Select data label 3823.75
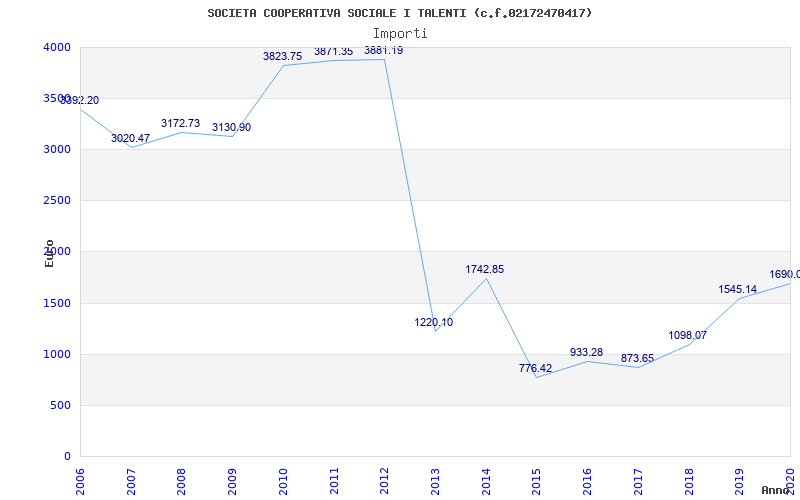This screenshot has width=800, height=500. point(283,57)
